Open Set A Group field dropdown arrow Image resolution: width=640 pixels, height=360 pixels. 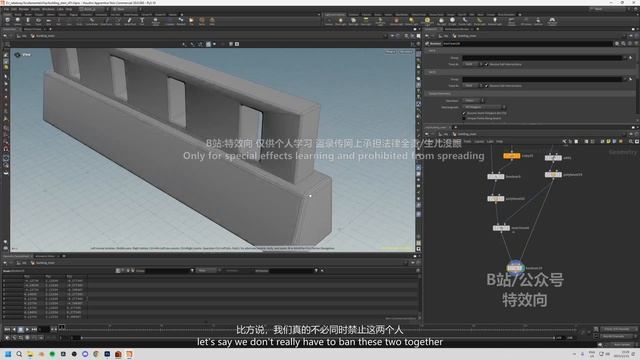coord(626,58)
